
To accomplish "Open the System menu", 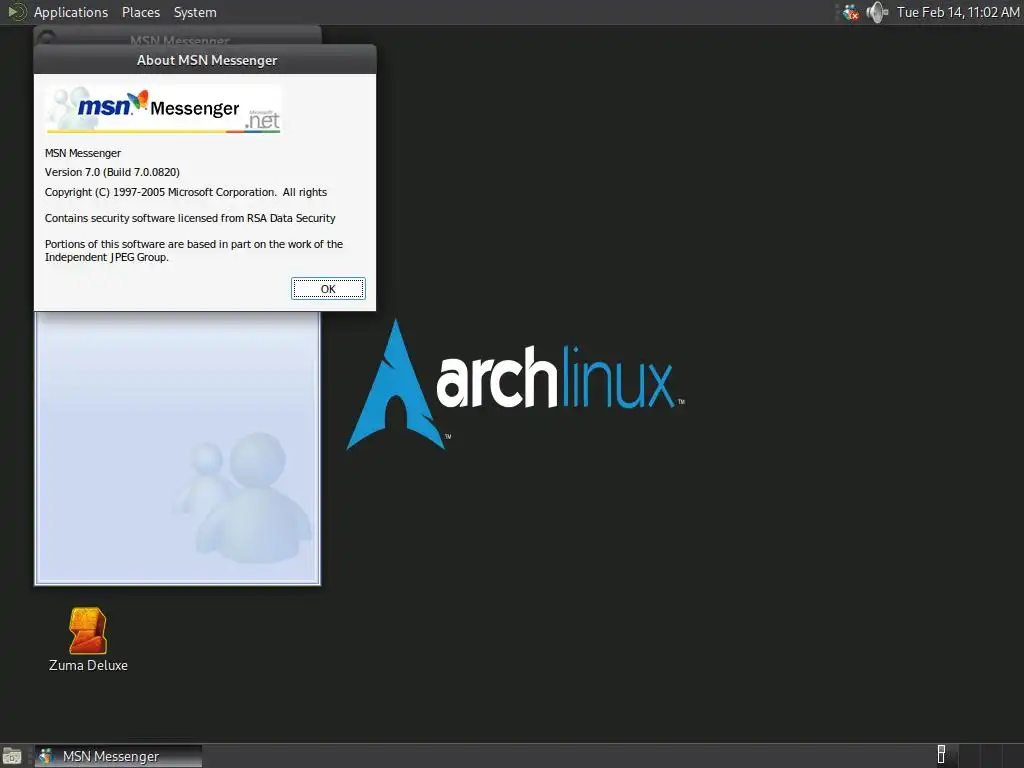I will tap(195, 12).
